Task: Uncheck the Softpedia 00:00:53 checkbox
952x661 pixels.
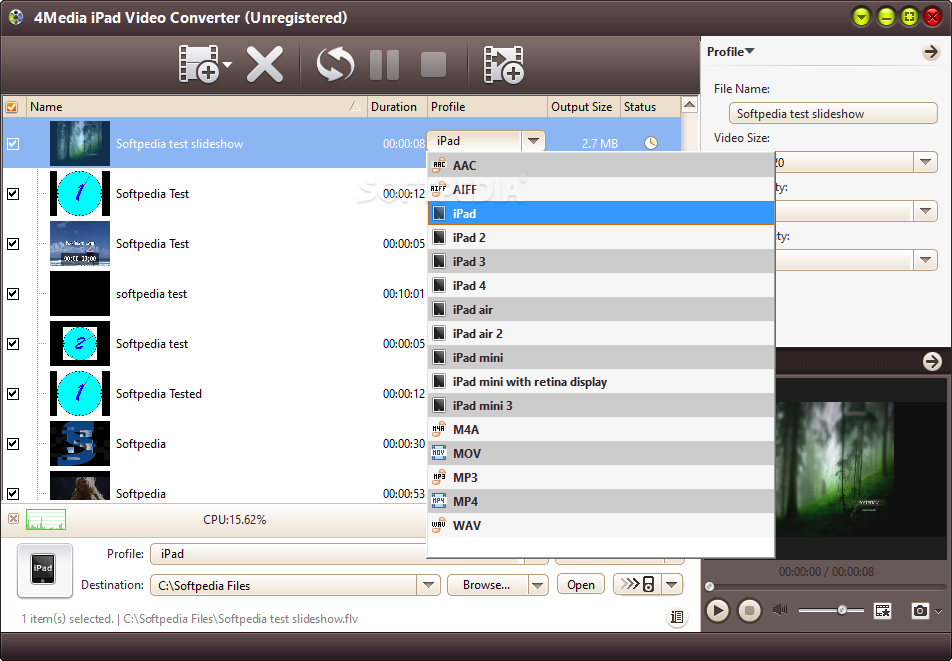Action: pos(13,493)
